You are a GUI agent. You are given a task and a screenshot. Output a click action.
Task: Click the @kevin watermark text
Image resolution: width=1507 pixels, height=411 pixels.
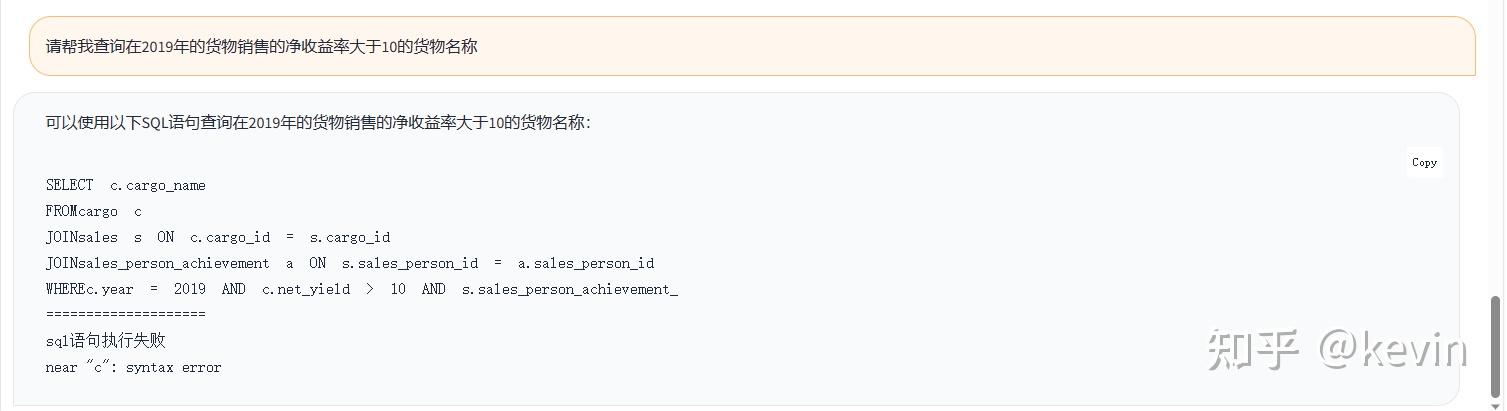[1393, 349]
